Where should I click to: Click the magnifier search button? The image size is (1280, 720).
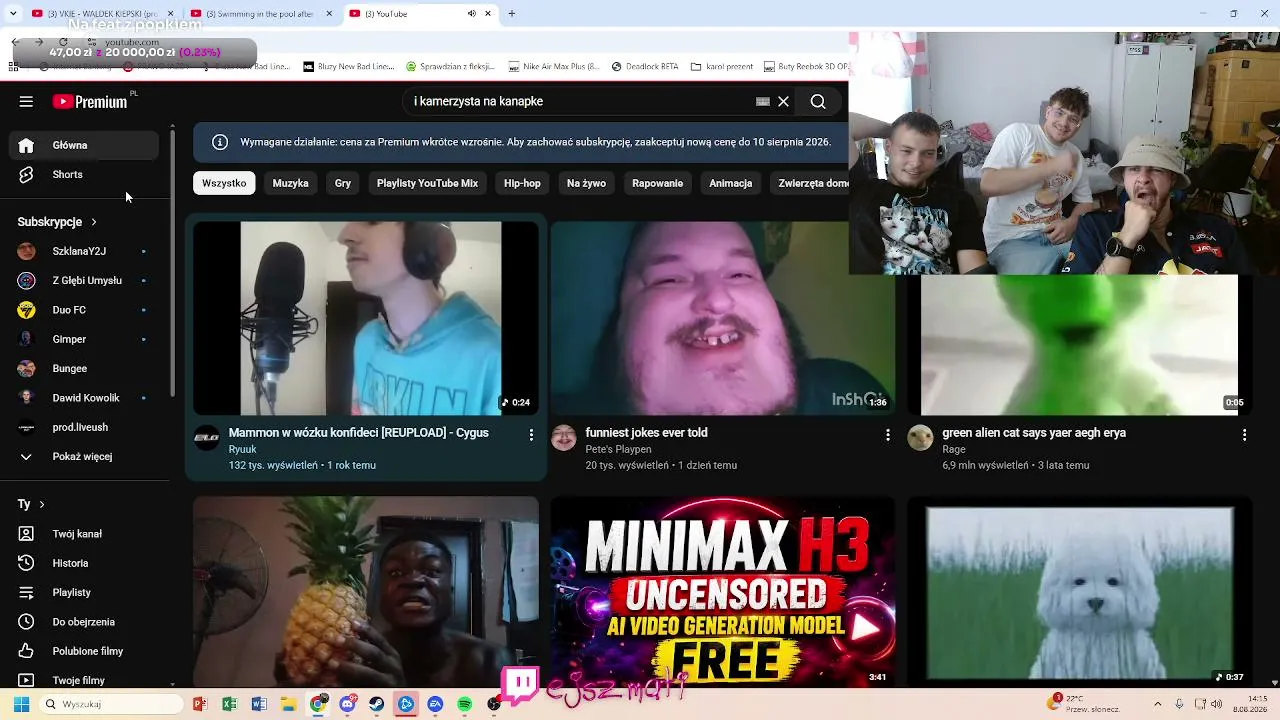pyautogui.click(x=818, y=101)
